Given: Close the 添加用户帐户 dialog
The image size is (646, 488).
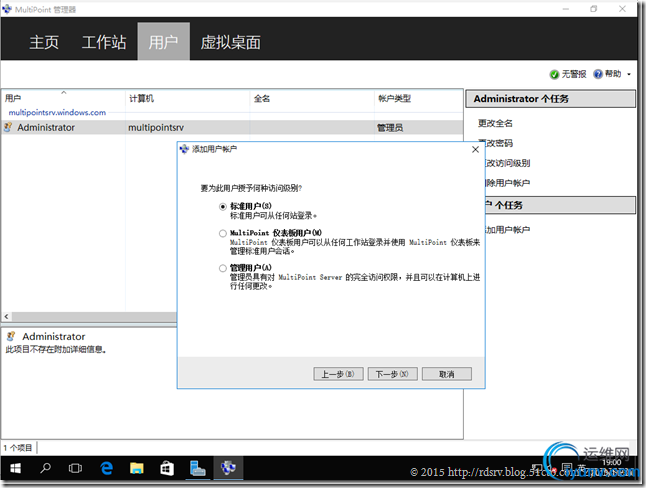Looking at the screenshot, I should point(475,149).
